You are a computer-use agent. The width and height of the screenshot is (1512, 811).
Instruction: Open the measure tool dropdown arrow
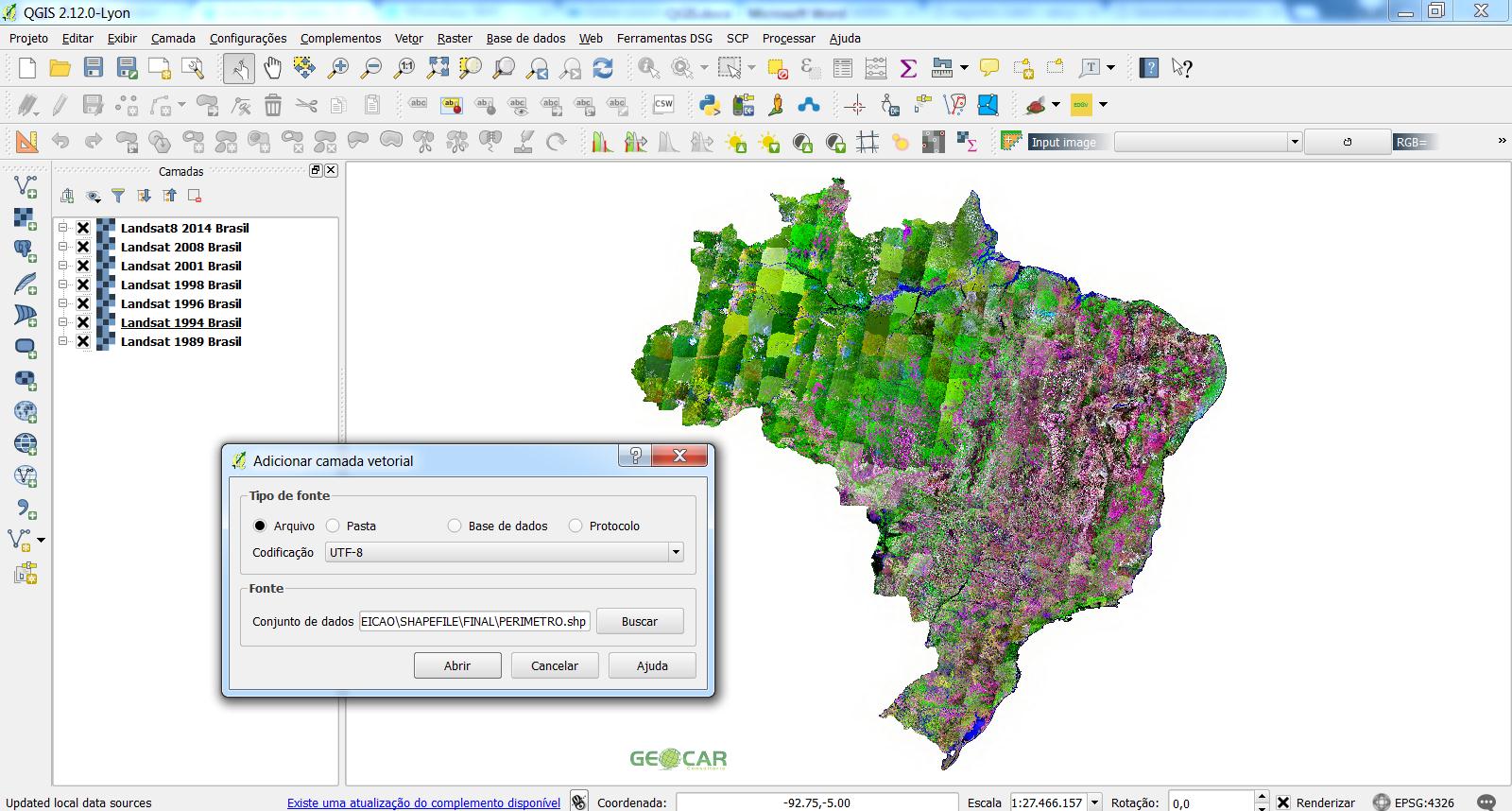click(964, 68)
